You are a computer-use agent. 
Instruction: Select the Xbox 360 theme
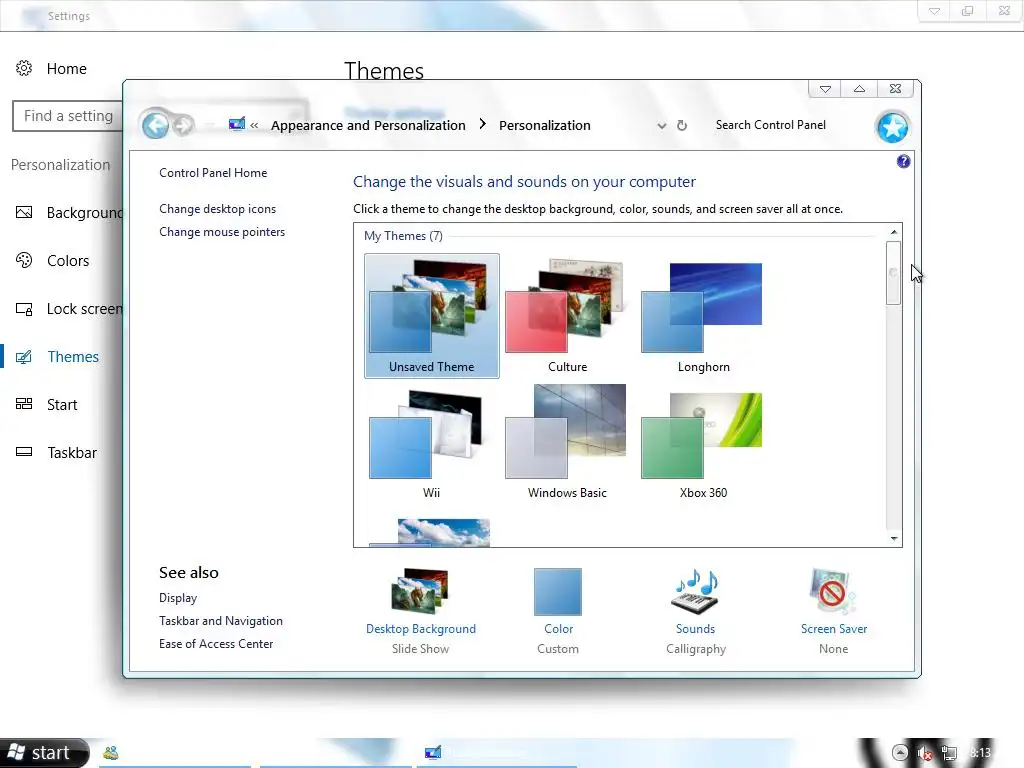(x=703, y=442)
